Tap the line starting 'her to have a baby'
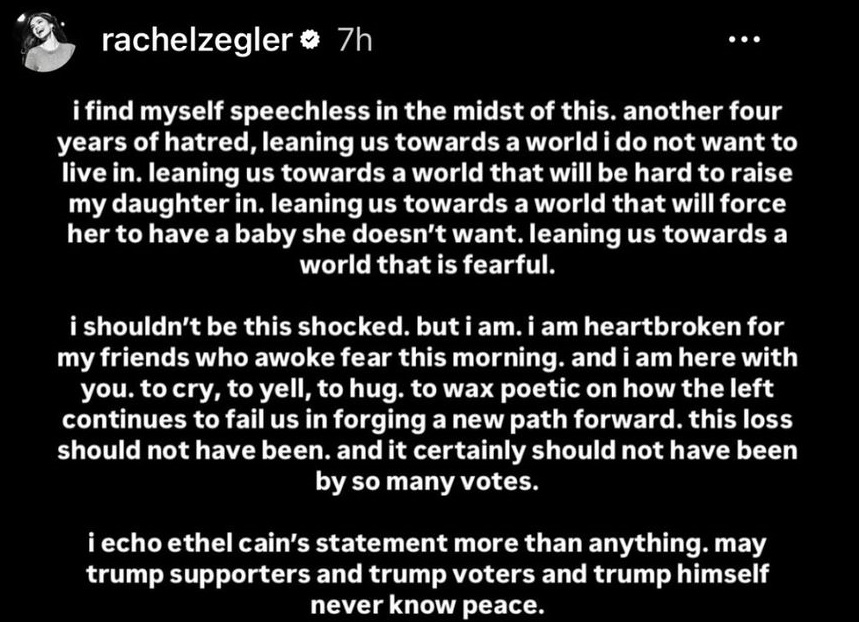Image resolution: width=859 pixels, height=622 pixels. pyautogui.click(x=427, y=235)
